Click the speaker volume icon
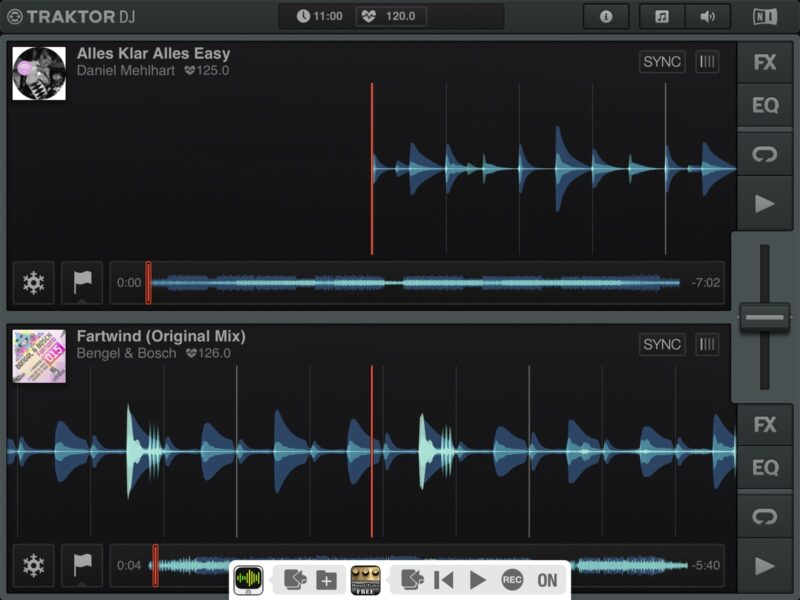This screenshot has width=800, height=600. 708,16
